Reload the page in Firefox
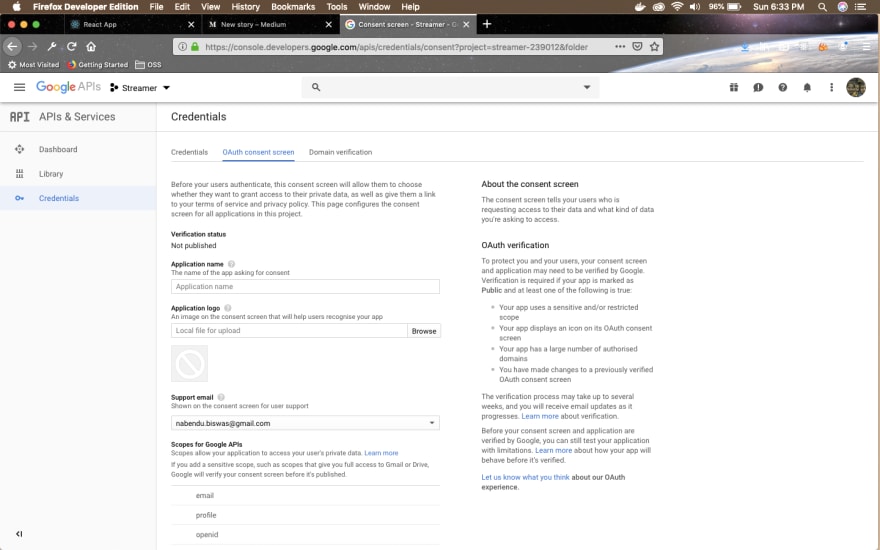This screenshot has height=550, width=880. point(71,47)
